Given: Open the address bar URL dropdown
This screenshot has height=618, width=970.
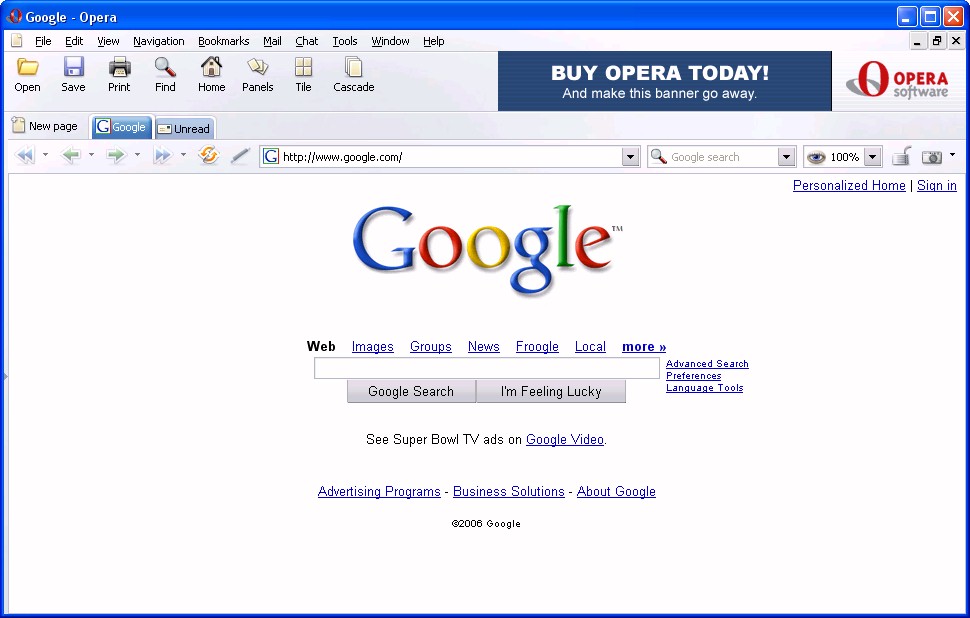Looking at the screenshot, I should pos(630,157).
